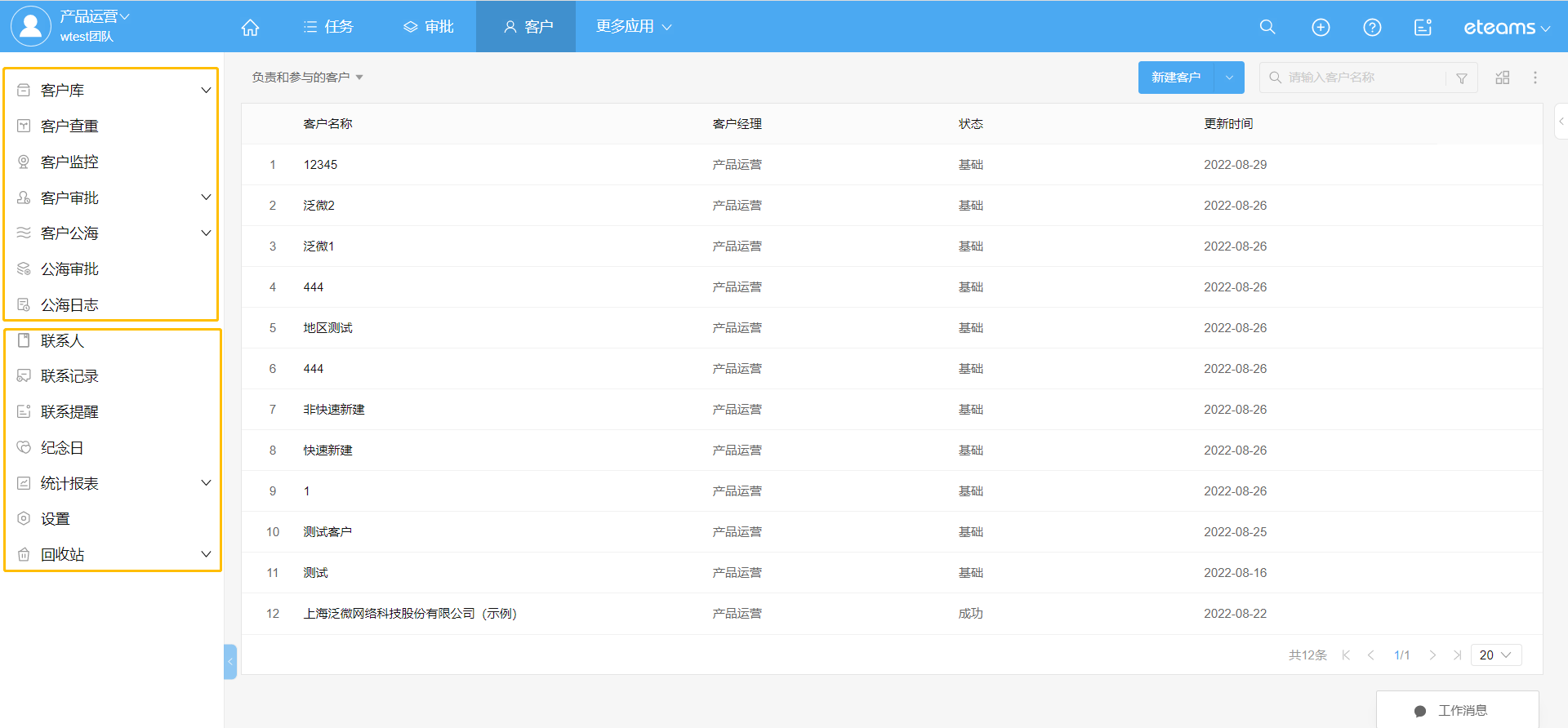The height and width of the screenshot is (728, 1568).
Task: Open the help question mark icon
Action: 1372,27
